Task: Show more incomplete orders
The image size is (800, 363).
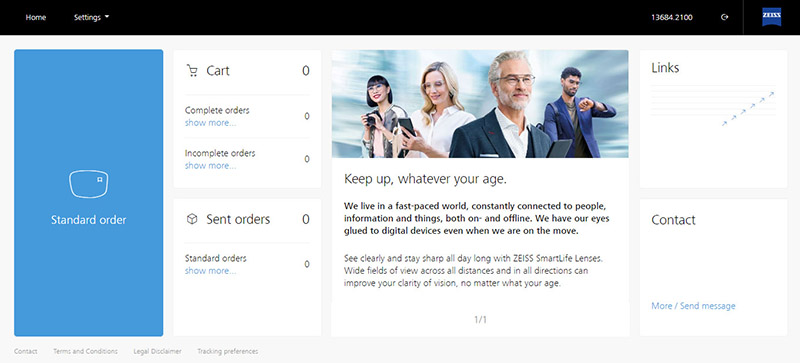Action: 210,166
